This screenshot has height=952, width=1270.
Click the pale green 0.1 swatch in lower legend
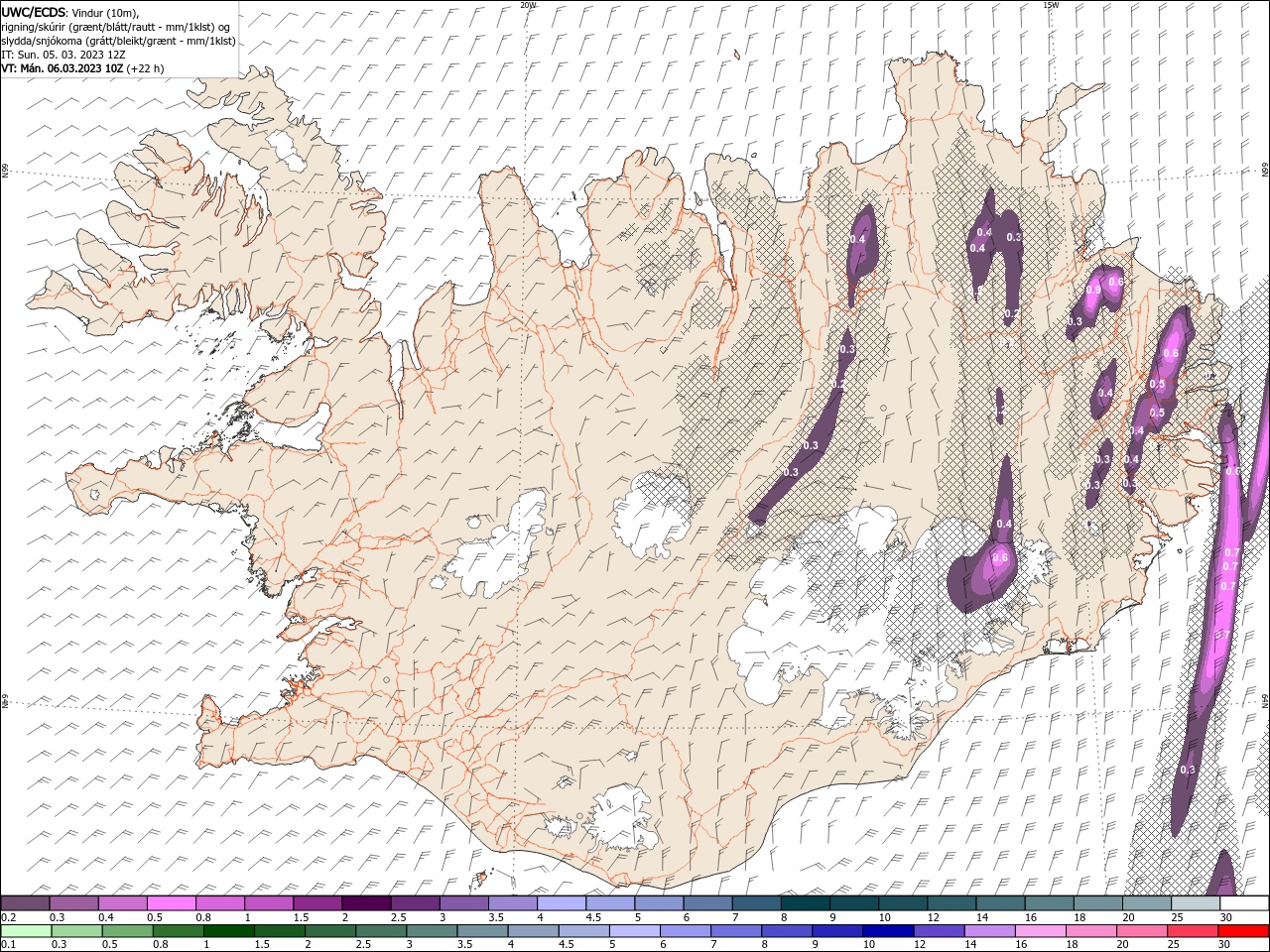pyautogui.click(x=25, y=931)
